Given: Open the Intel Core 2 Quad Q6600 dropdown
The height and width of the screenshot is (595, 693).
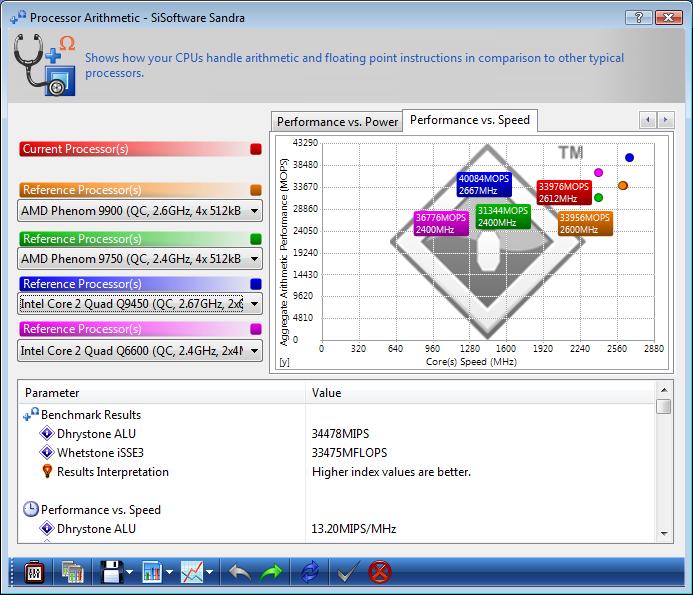Looking at the screenshot, I should coord(140,351).
